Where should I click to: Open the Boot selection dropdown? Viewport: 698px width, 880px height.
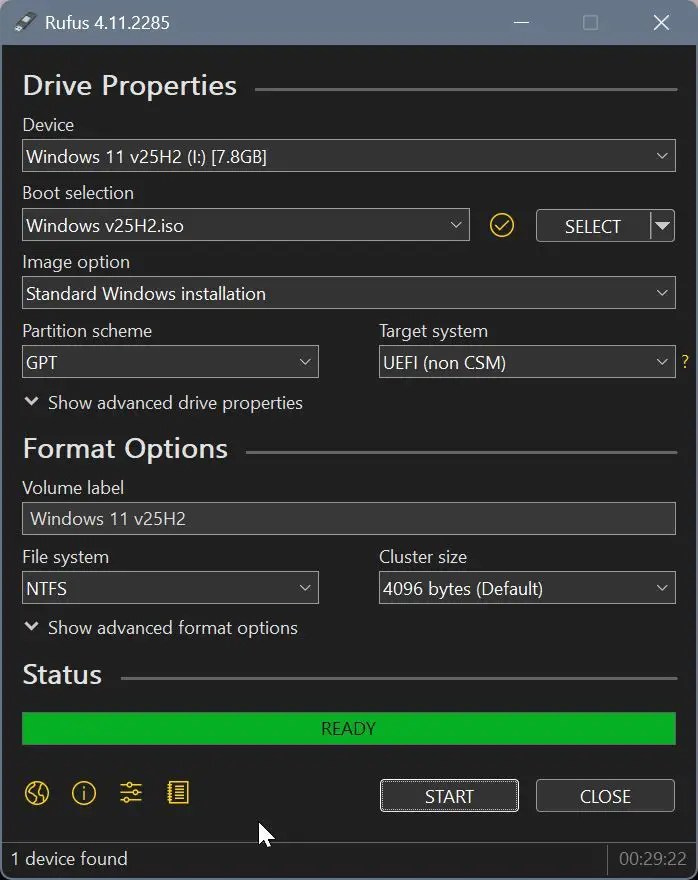point(246,225)
